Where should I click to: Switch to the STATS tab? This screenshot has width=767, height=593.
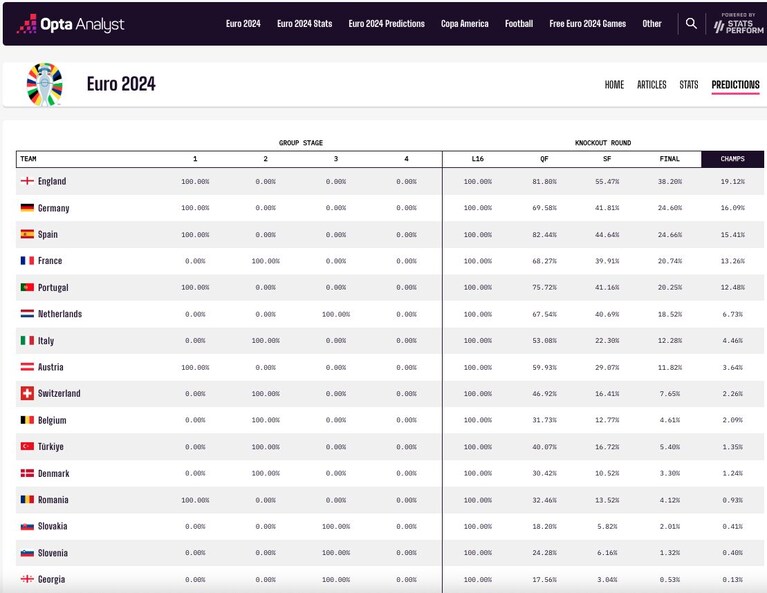coord(689,85)
